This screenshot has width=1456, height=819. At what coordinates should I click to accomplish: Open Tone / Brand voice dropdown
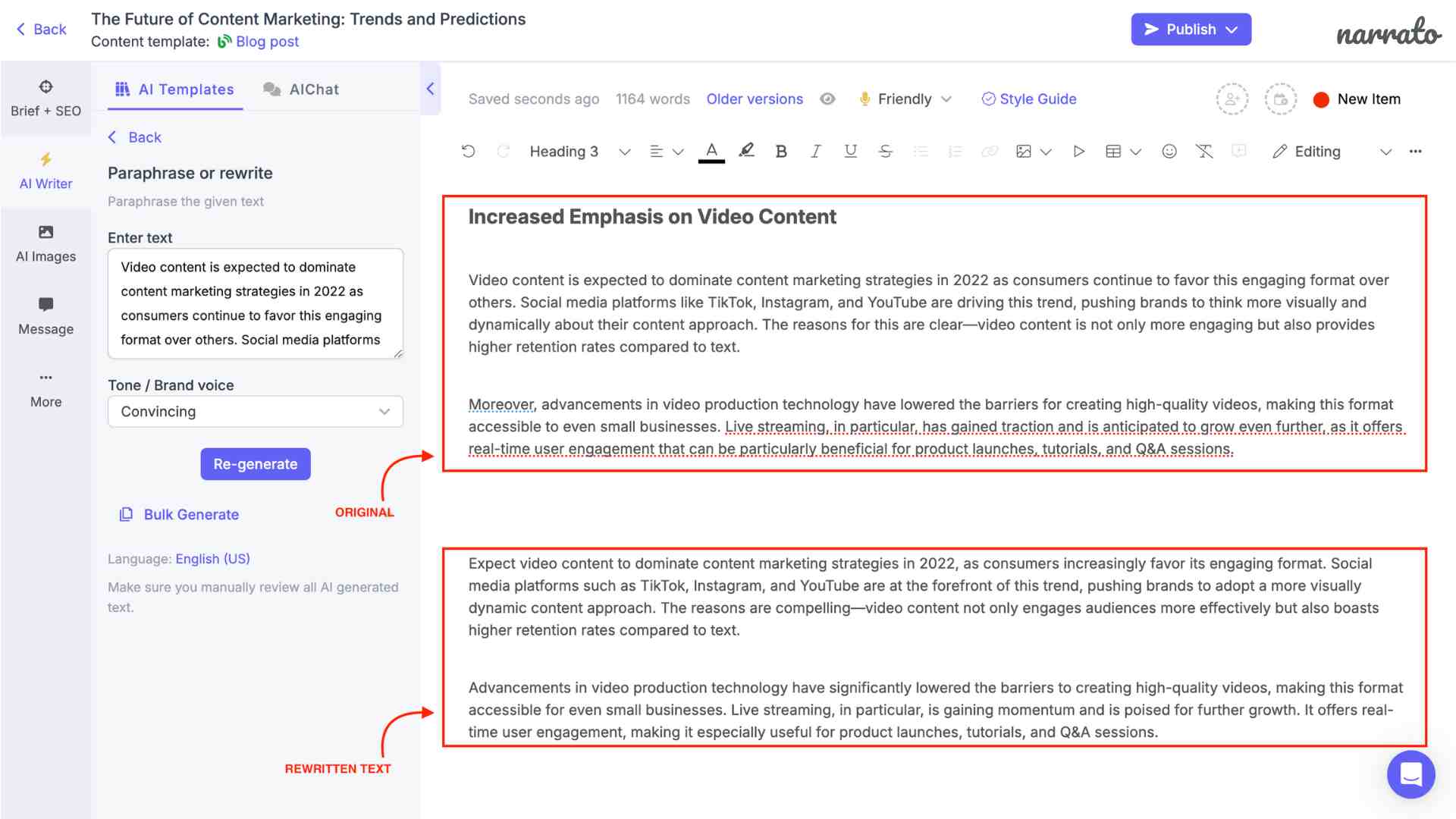[x=256, y=412]
